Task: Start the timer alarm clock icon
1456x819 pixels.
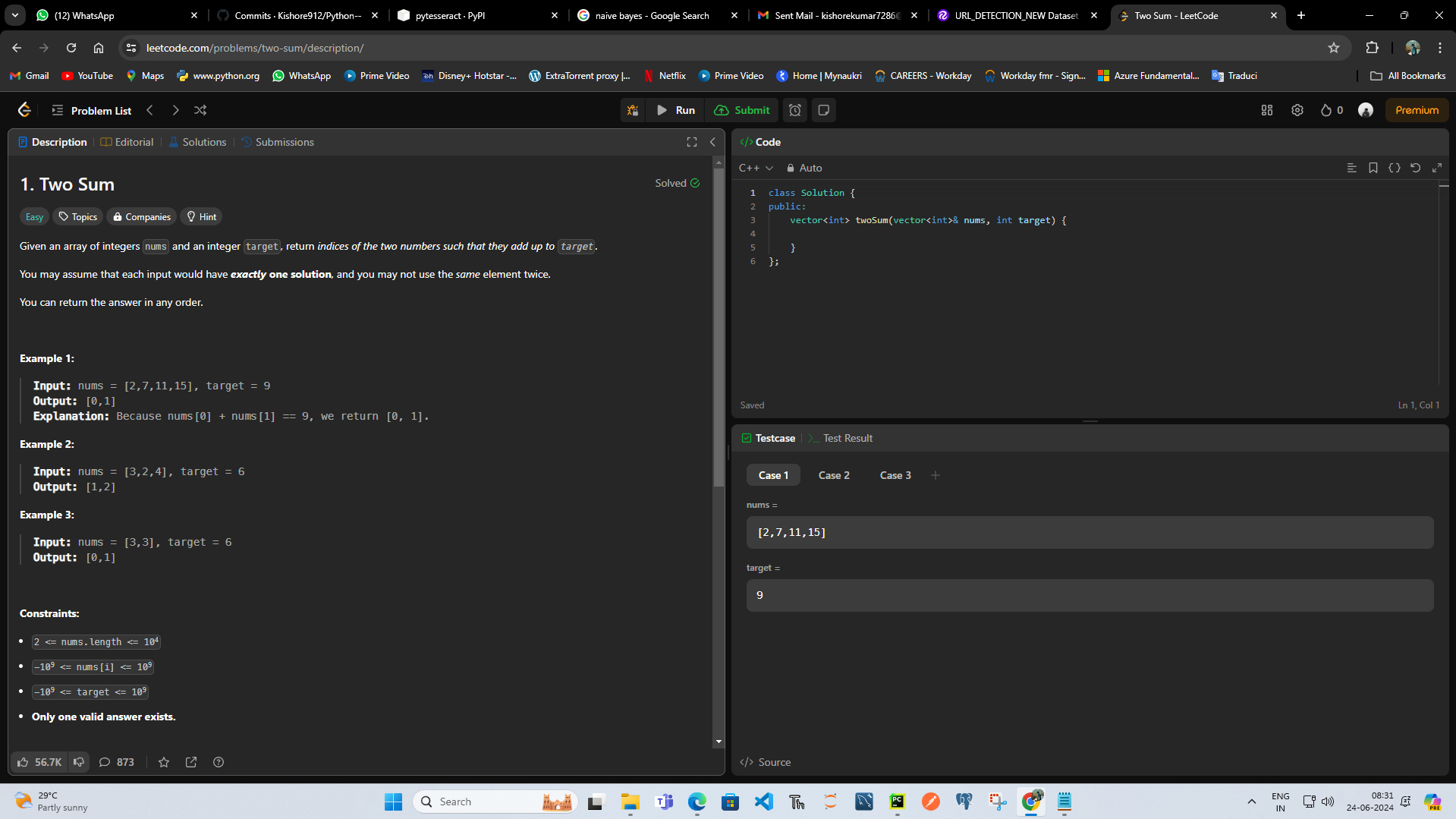Action: (x=794, y=110)
